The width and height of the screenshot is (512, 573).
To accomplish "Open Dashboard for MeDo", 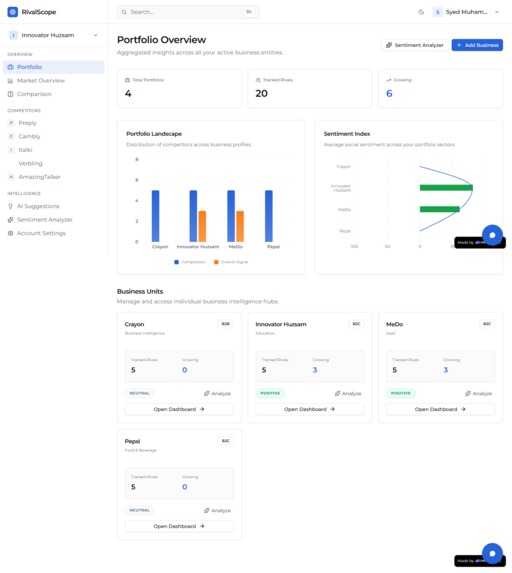I will [x=440, y=409].
